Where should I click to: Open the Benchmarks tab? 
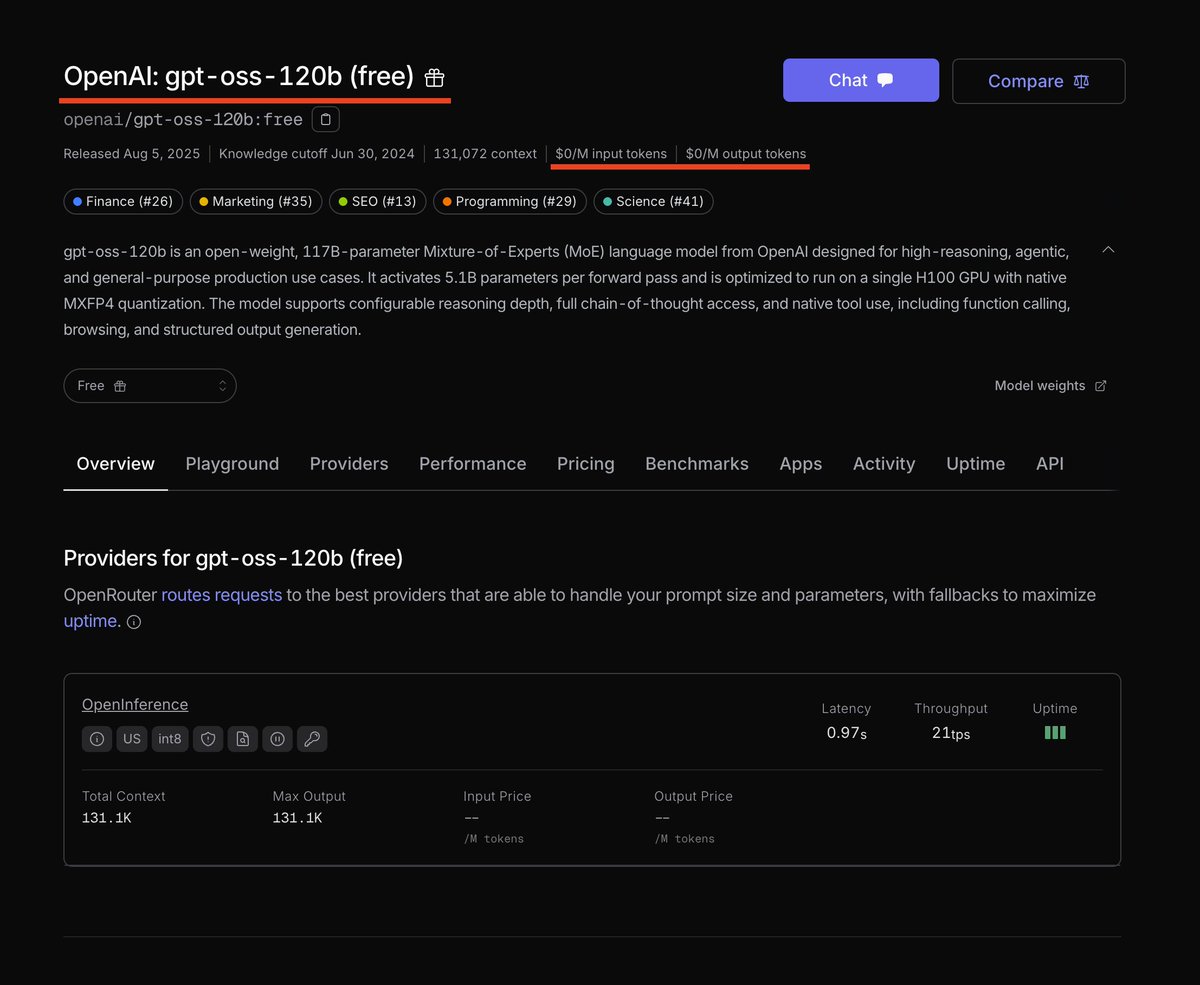697,464
